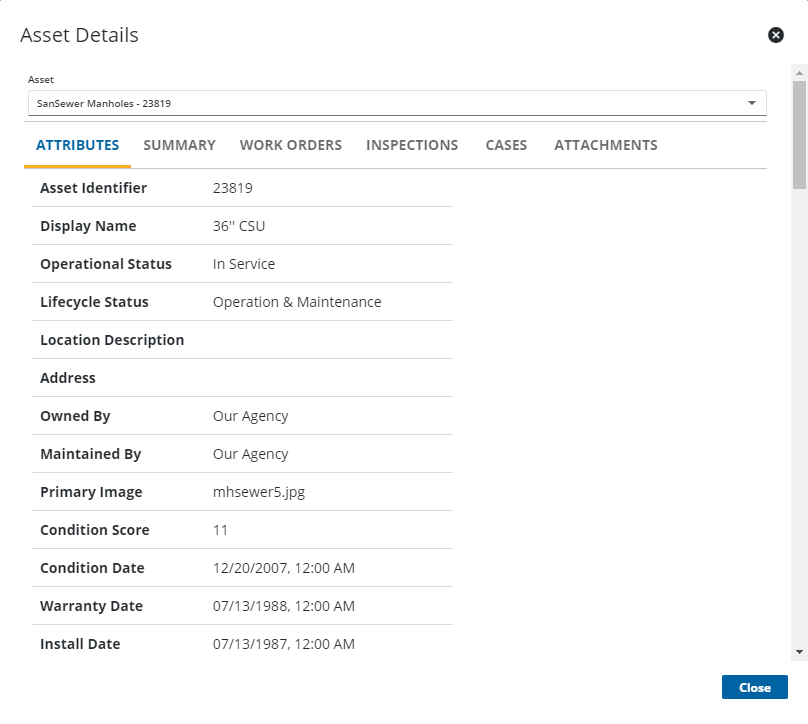This screenshot has width=808, height=724.
Task: Click the Lifecycle Status Operation & Maintenance value
Action: click(x=297, y=302)
